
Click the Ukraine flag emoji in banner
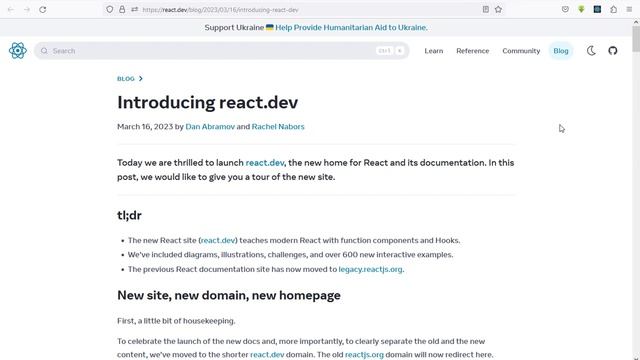[x=269, y=27]
